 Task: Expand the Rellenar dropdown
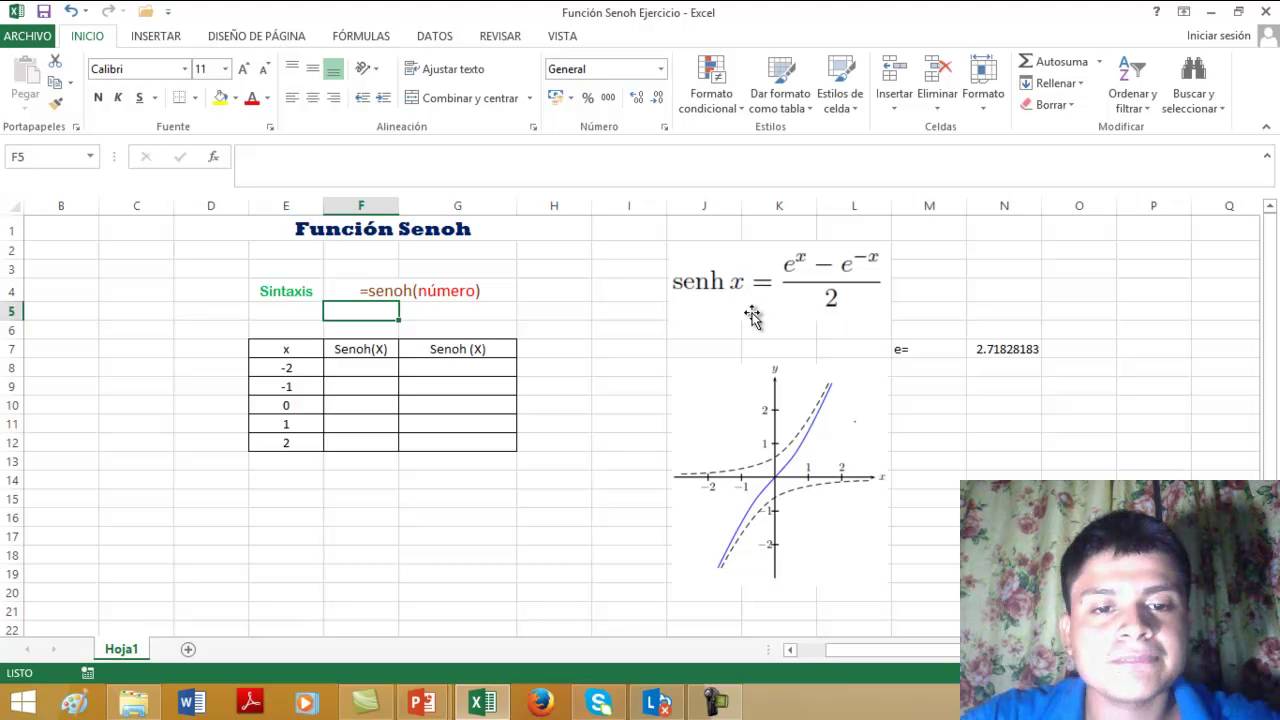(1083, 83)
